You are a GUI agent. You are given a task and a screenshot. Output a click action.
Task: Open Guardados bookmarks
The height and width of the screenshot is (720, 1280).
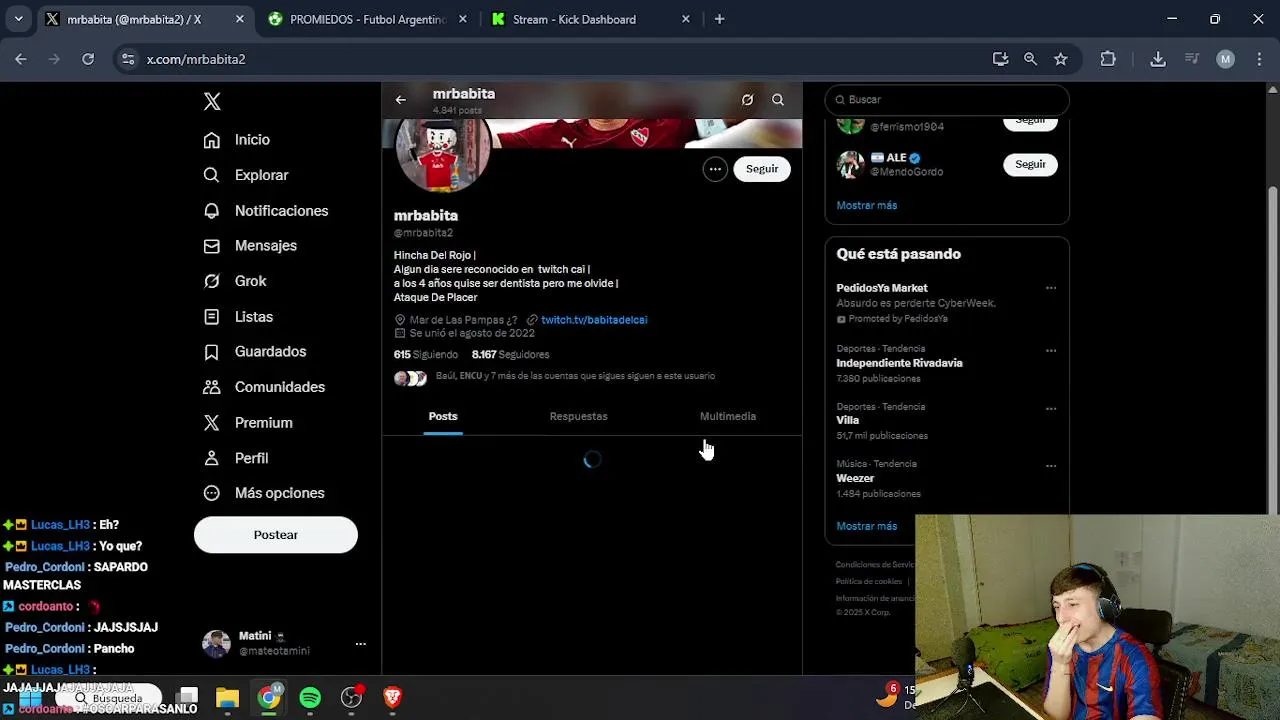[x=255, y=352]
